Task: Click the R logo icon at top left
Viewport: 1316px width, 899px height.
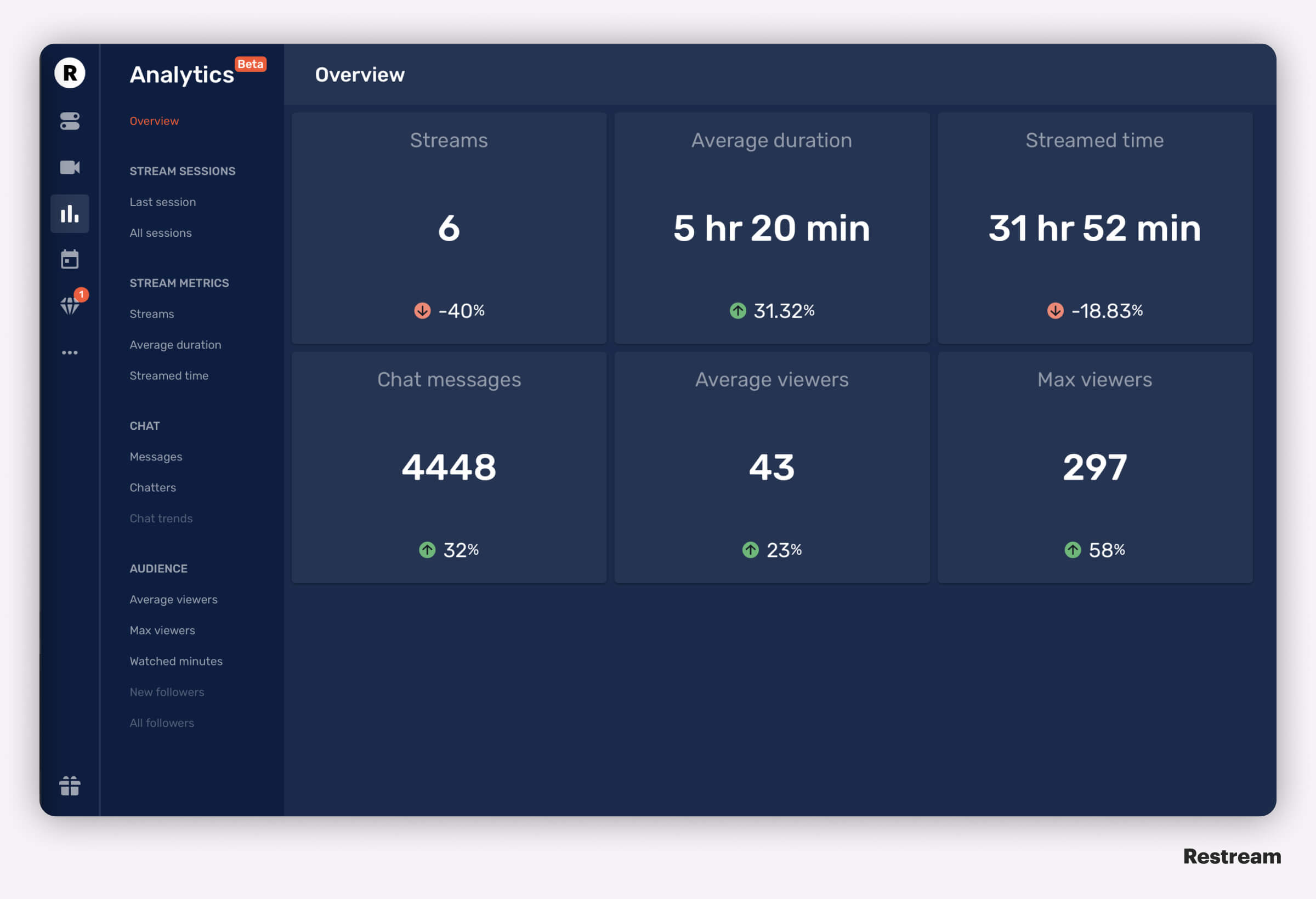Action: point(69,73)
